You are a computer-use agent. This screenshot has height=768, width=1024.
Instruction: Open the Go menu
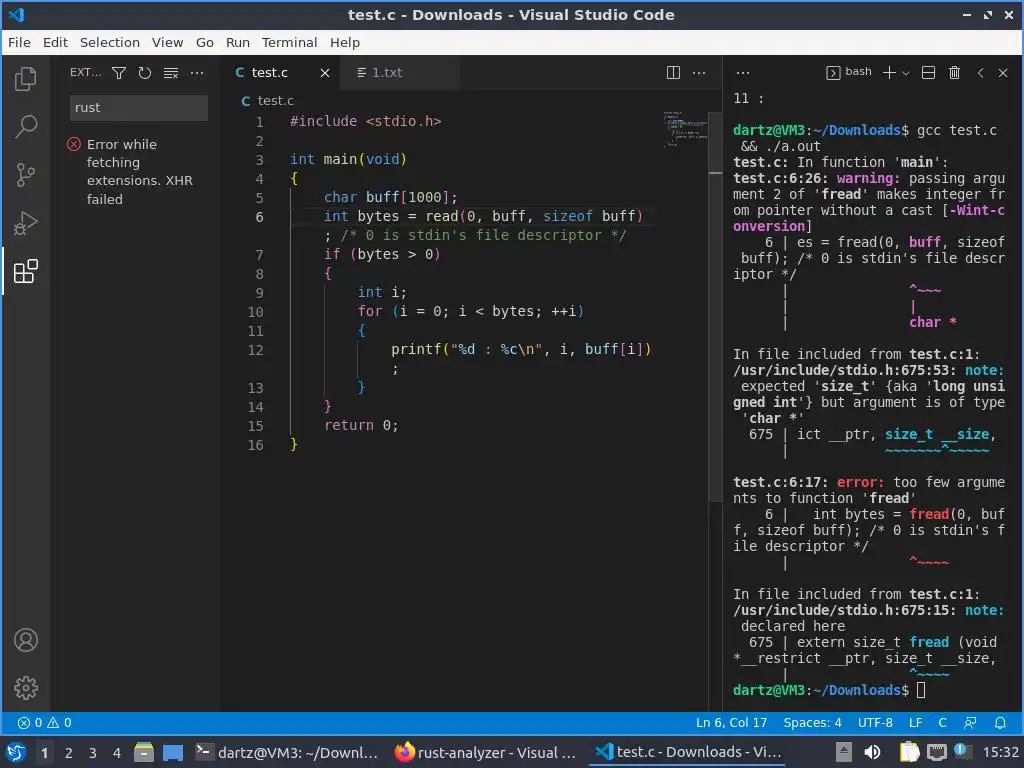pos(204,42)
